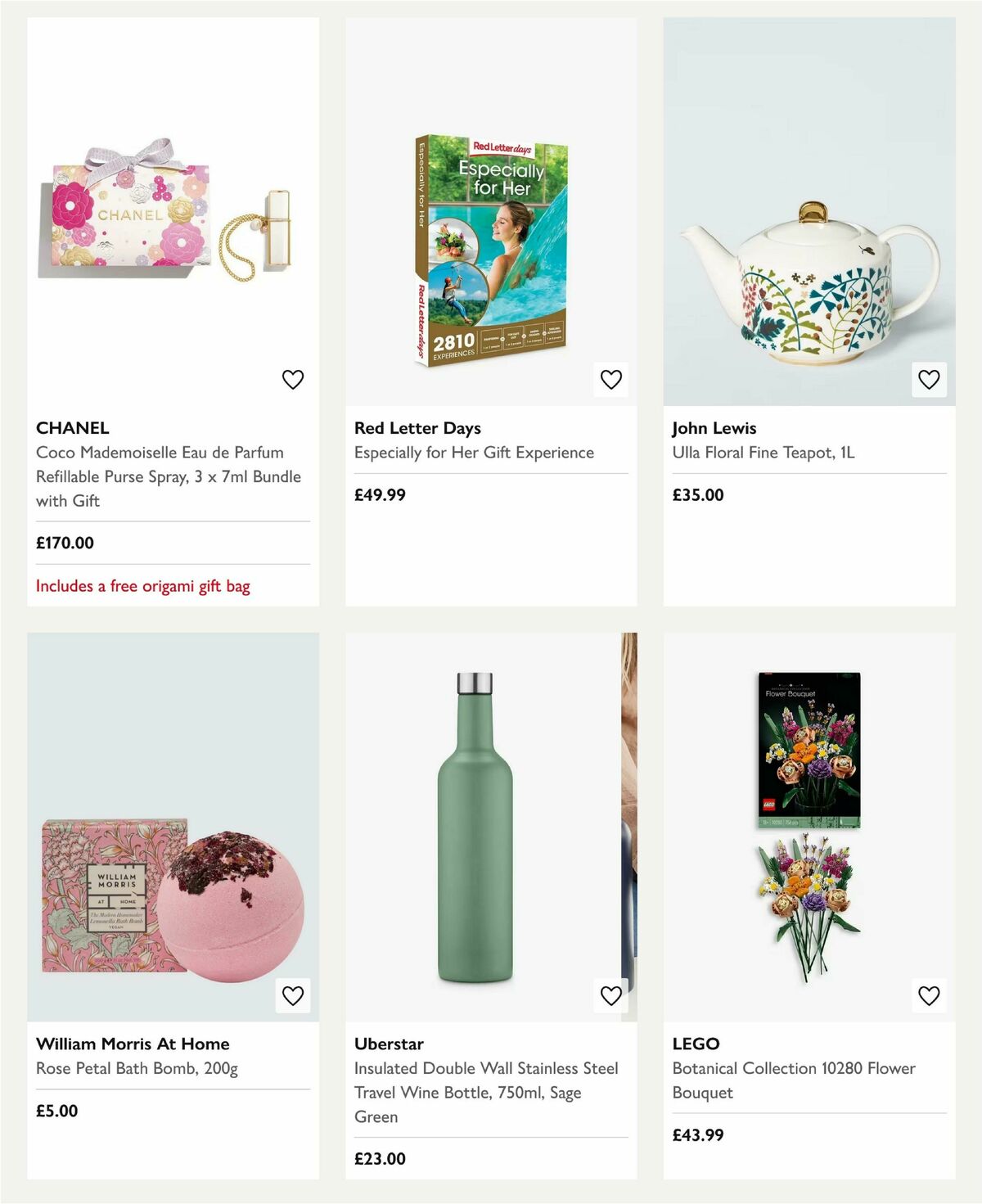
Task: Open Especially for Her Gift Experience listing
Action: [473, 451]
